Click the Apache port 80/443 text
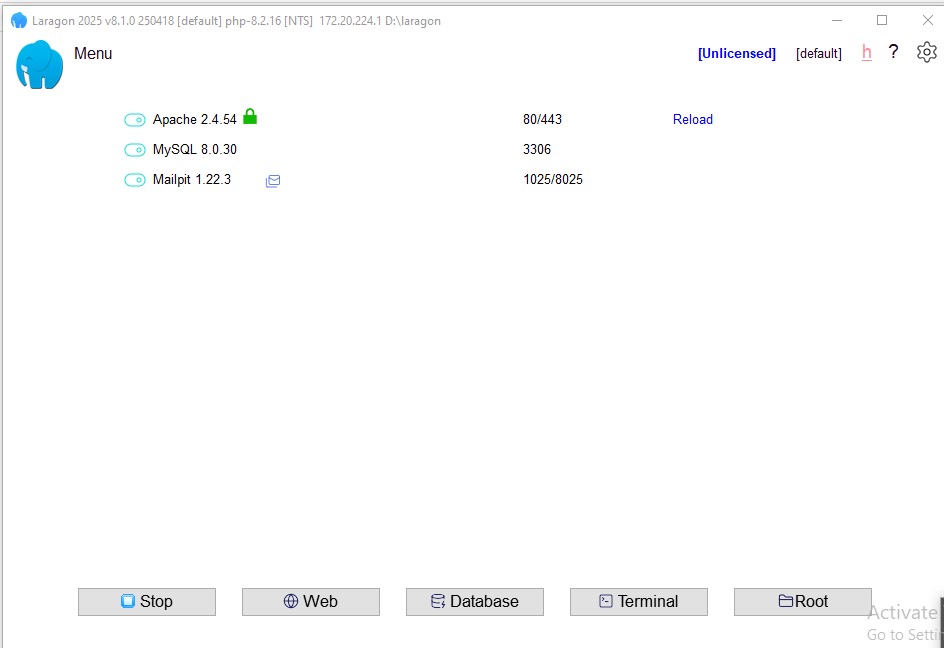Viewport: 944px width, 648px height. coord(542,120)
